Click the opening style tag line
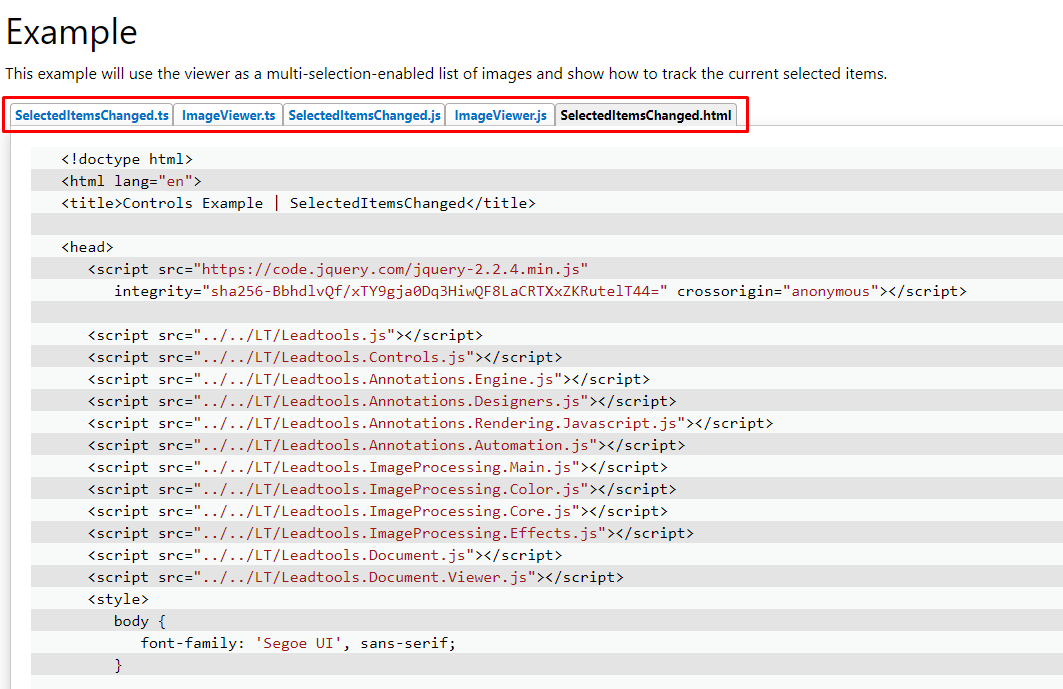 [x=118, y=599]
